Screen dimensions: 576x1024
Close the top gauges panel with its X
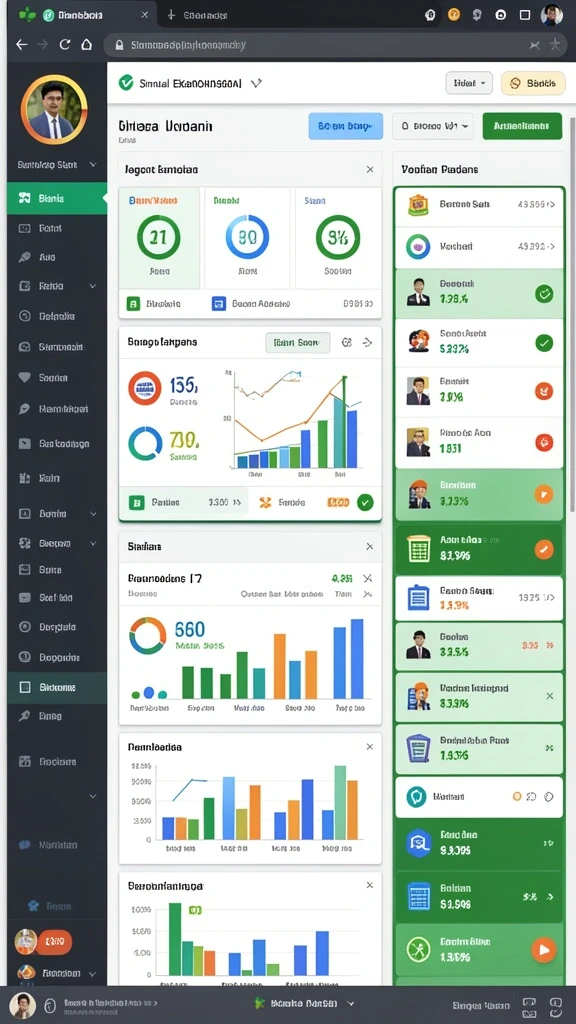tap(370, 169)
